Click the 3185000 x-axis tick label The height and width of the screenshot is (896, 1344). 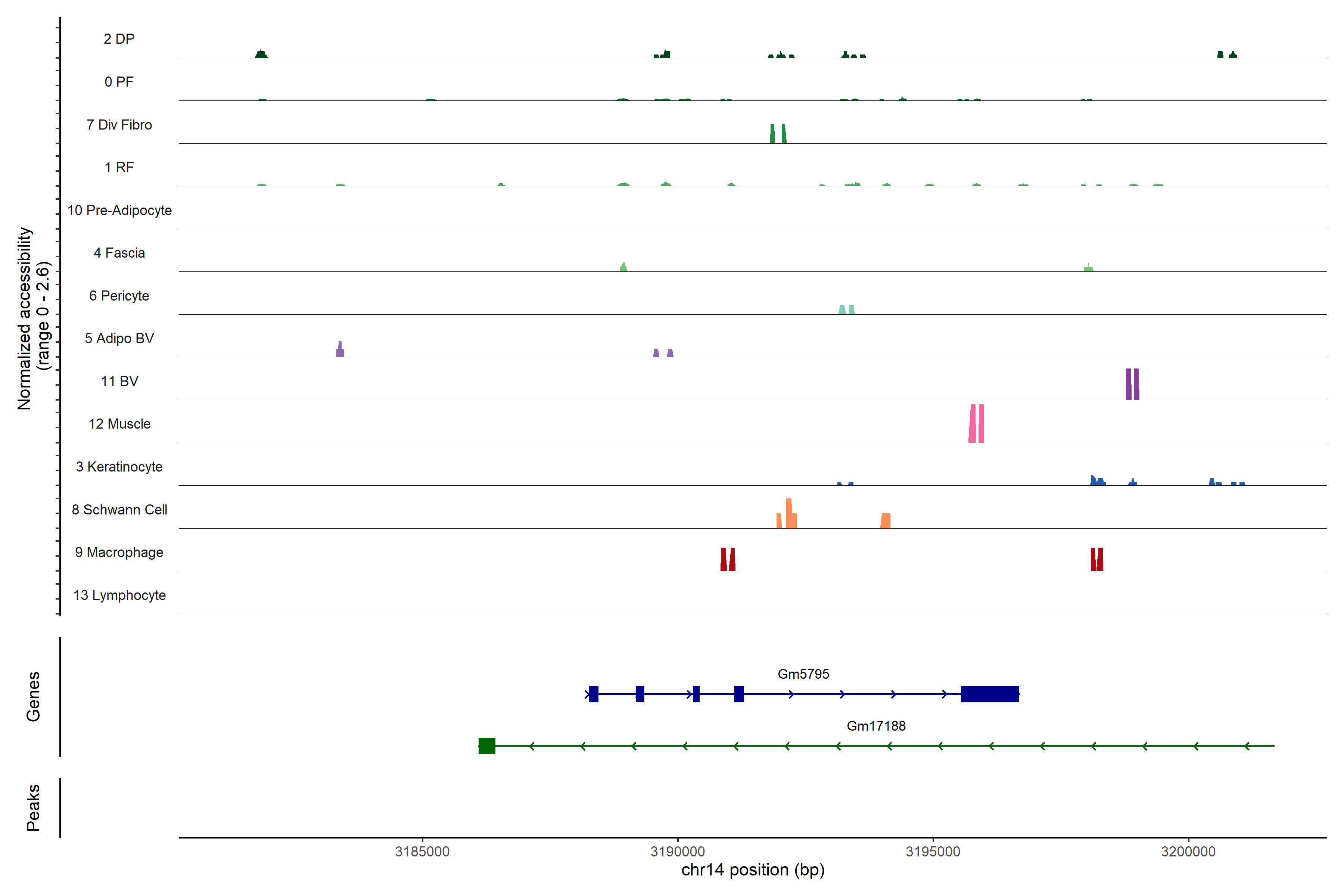[422, 852]
